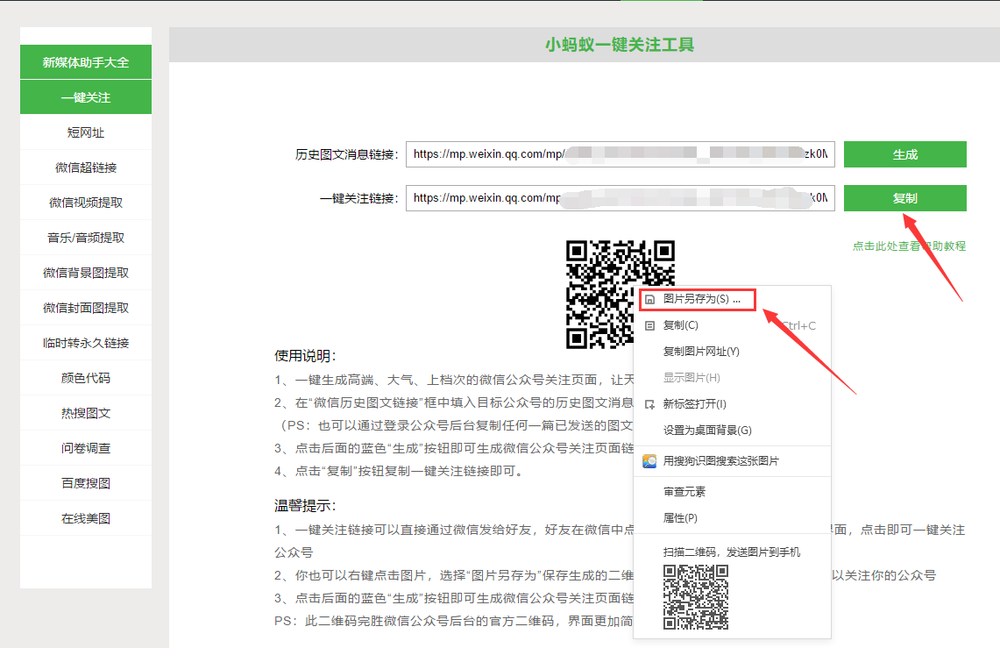Click the generated QR code image
The image size is (1000, 648).
coord(620,295)
